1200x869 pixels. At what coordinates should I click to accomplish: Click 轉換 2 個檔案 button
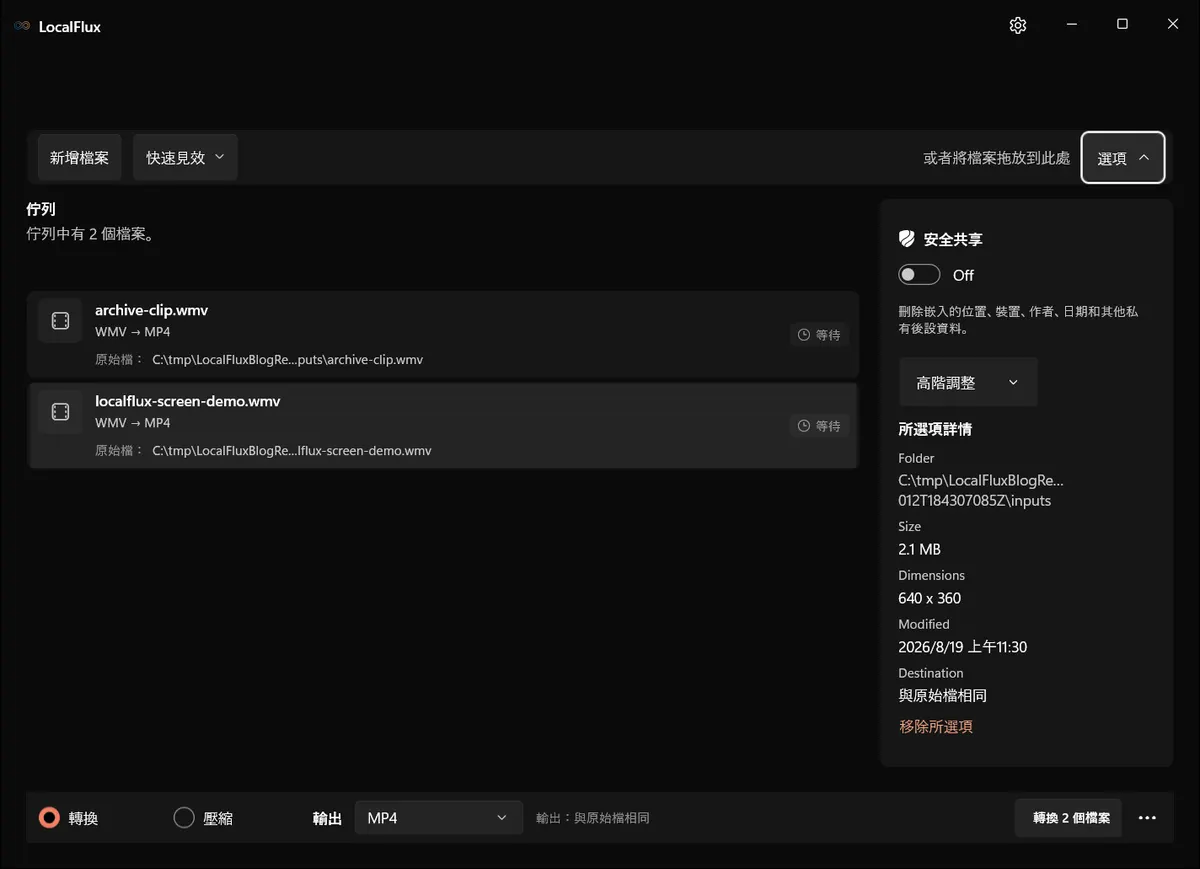1069,818
